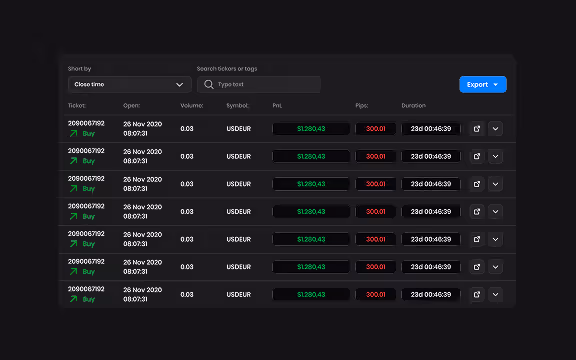Viewport: 576px width, 360px height.
Task: Click the Pips column header
Action: coord(361,106)
